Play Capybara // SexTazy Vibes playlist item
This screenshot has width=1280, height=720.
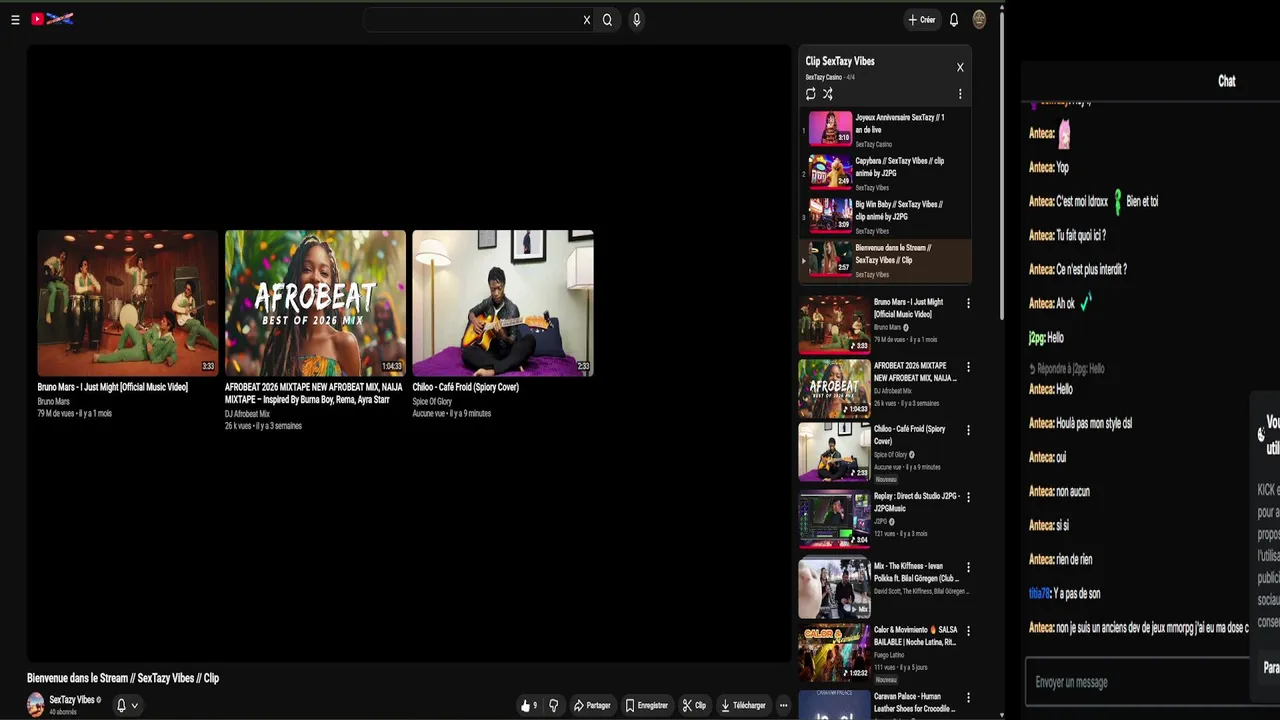(885, 173)
